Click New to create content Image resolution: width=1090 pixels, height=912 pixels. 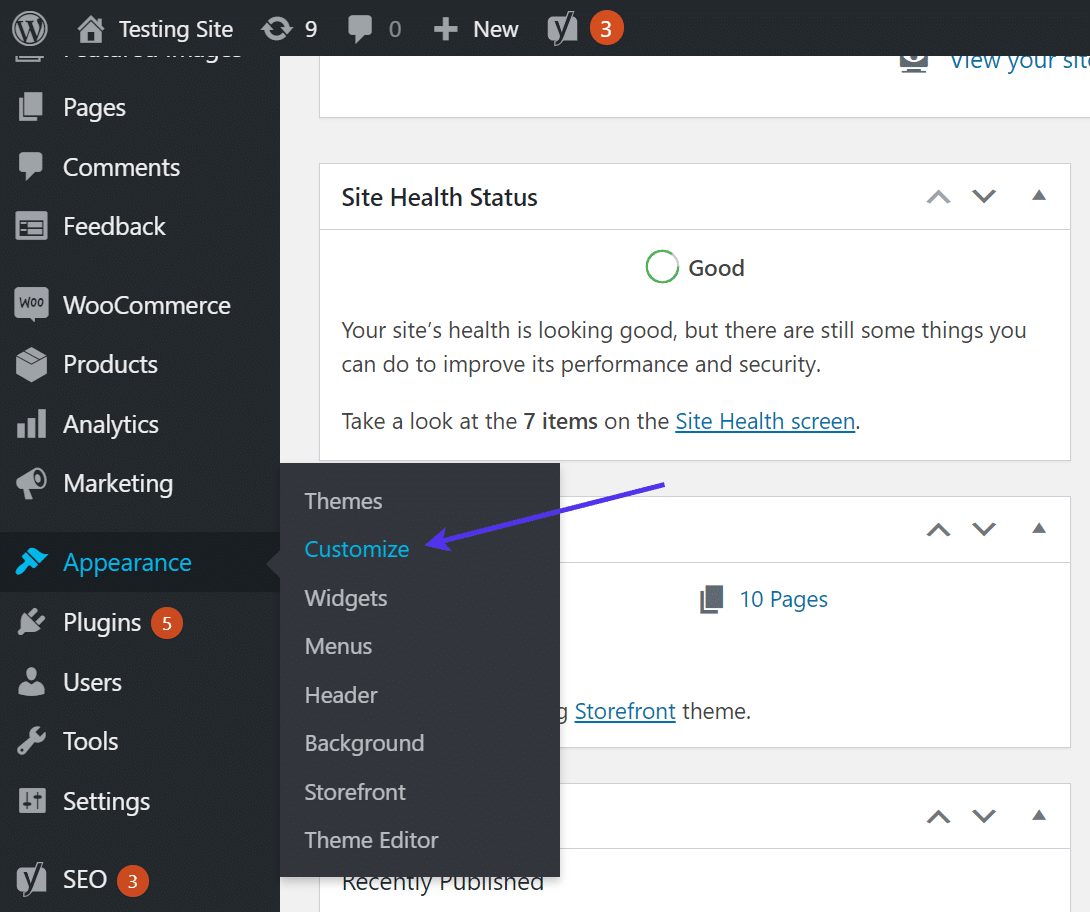[476, 28]
